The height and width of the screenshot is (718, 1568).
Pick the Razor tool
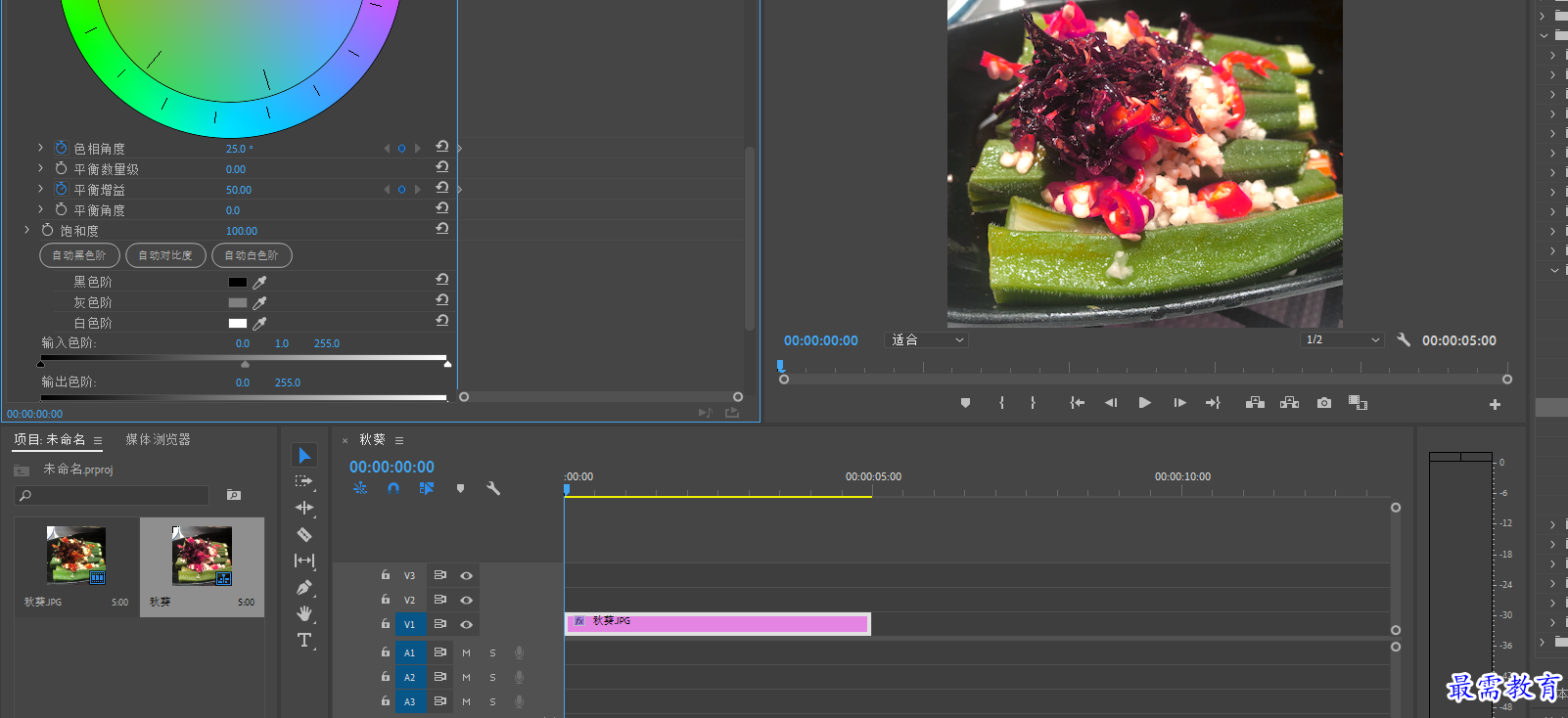pyautogui.click(x=304, y=534)
